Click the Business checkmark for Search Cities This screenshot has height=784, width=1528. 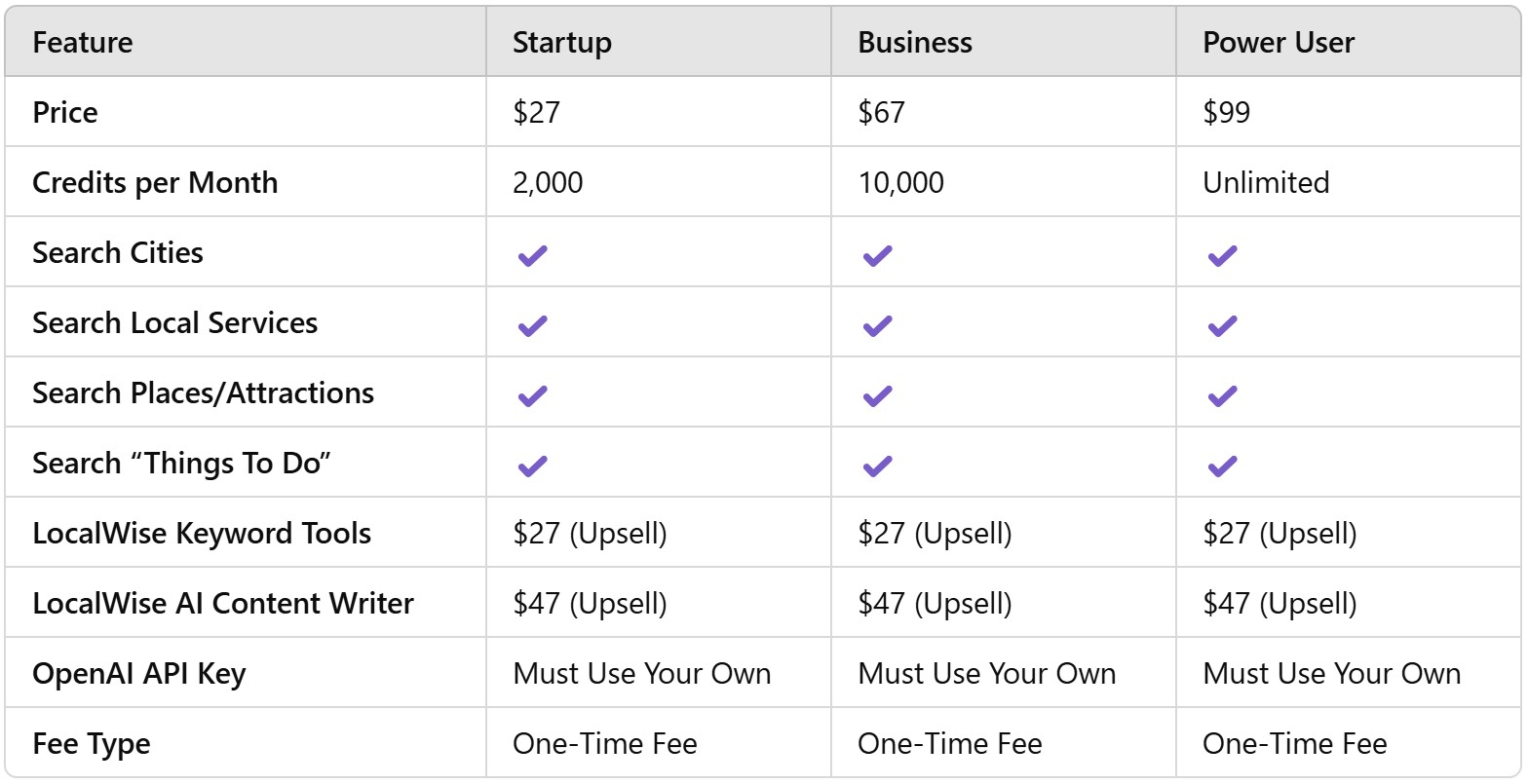877,255
